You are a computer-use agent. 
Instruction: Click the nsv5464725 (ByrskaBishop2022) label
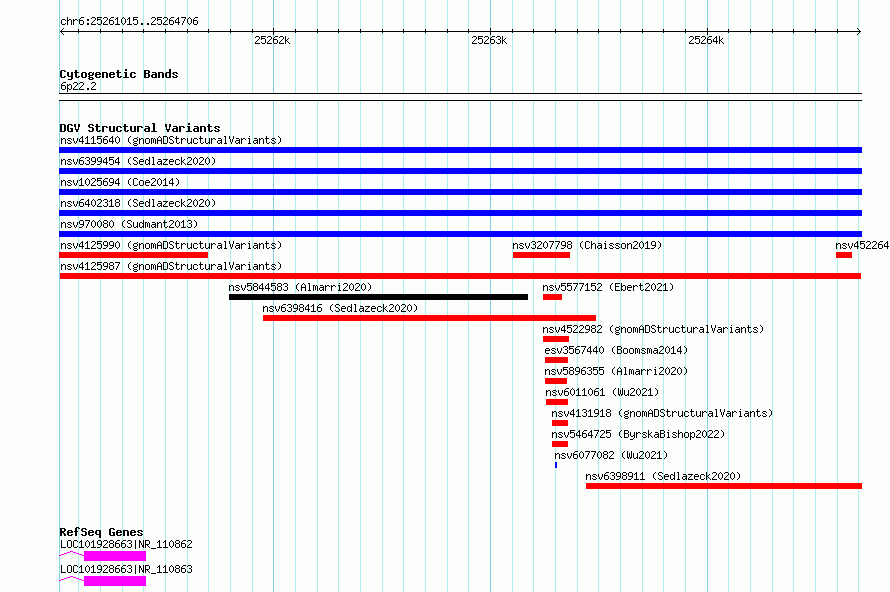638,434
